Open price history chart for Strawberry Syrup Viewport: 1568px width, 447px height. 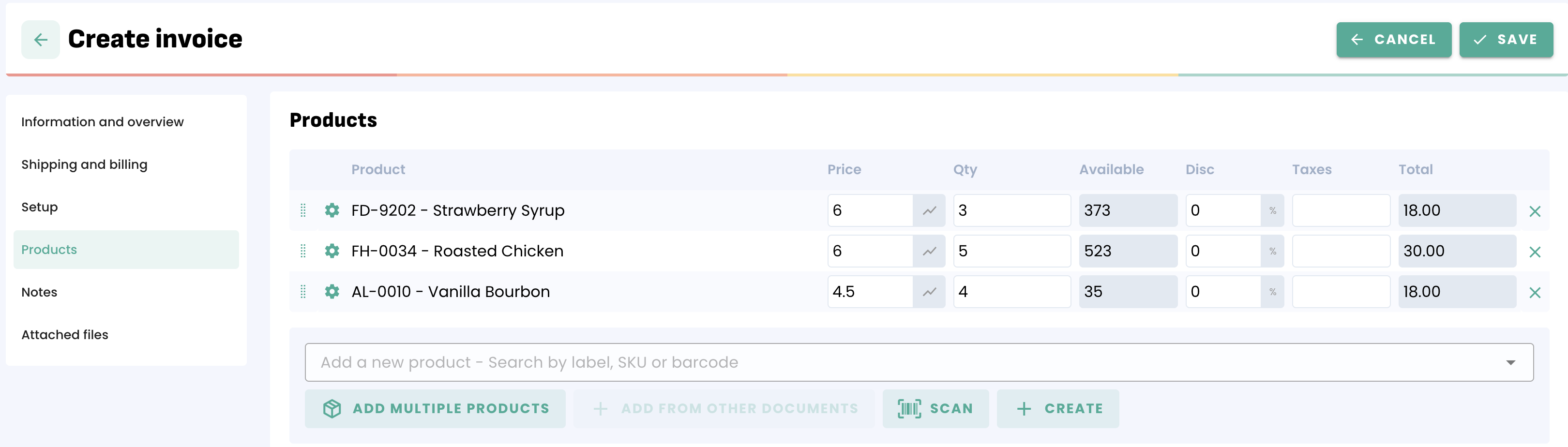pos(929,210)
